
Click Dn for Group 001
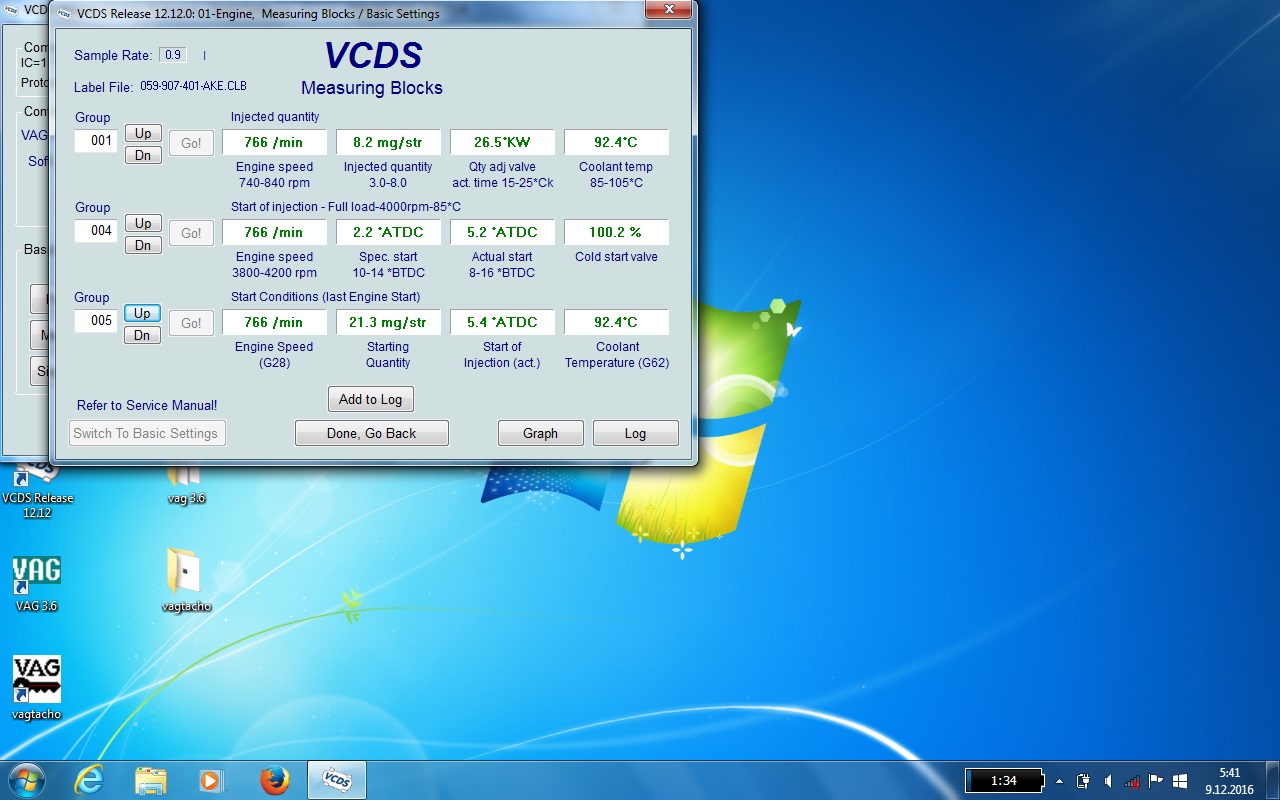pos(143,155)
